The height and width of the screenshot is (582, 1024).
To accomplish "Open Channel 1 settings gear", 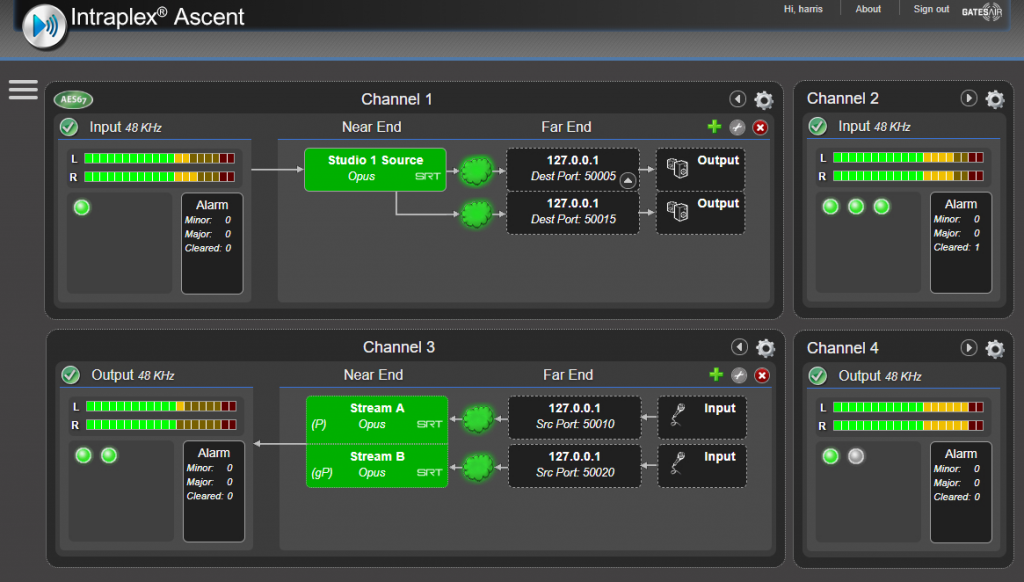I will [x=763, y=100].
